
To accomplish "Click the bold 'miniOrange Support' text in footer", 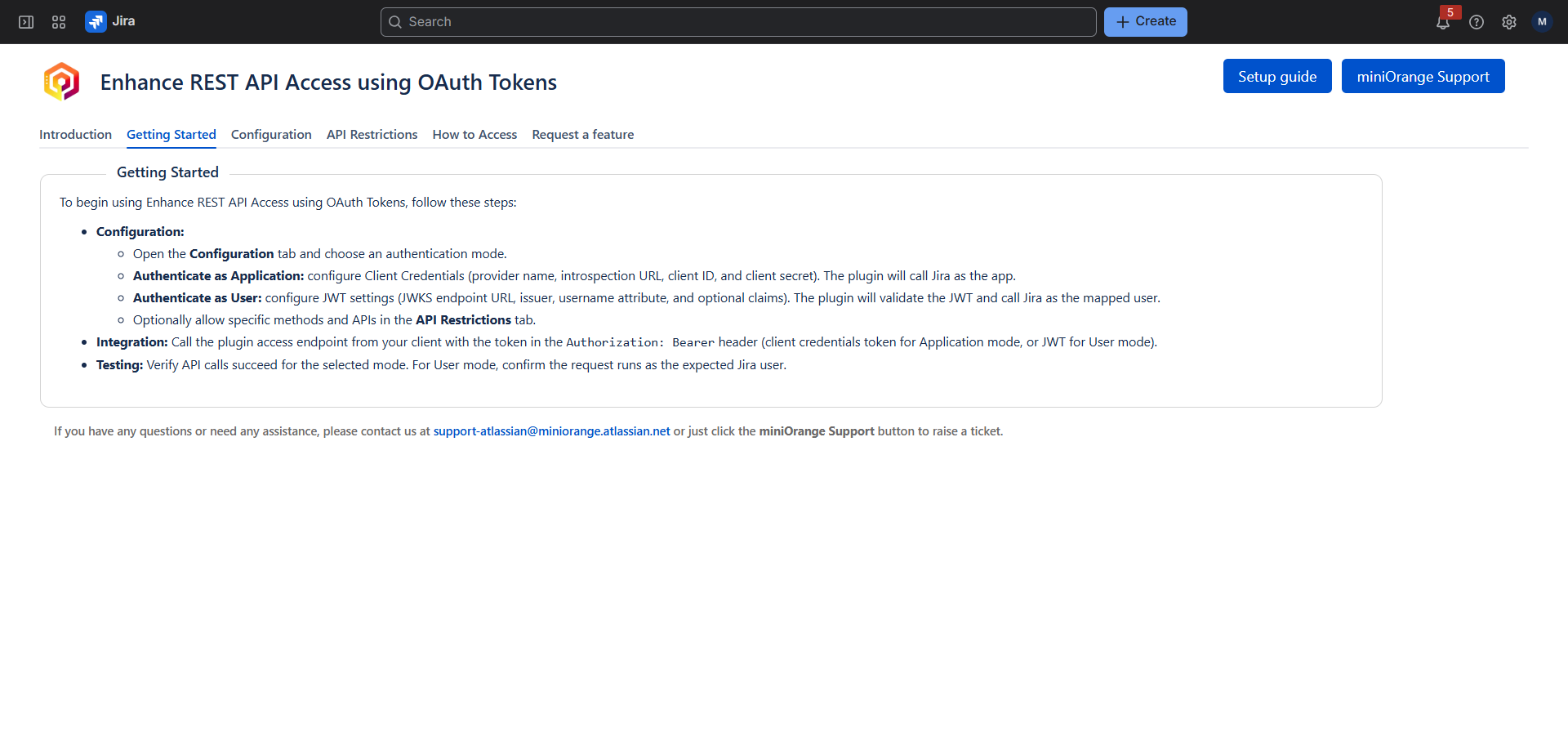I will pos(817,431).
